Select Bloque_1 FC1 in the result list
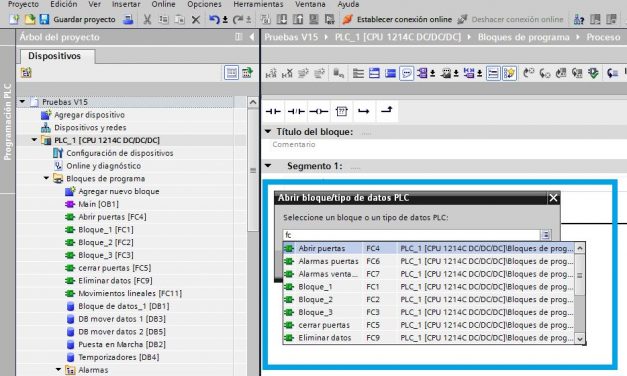The image size is (627, 376). click(428, 287)
